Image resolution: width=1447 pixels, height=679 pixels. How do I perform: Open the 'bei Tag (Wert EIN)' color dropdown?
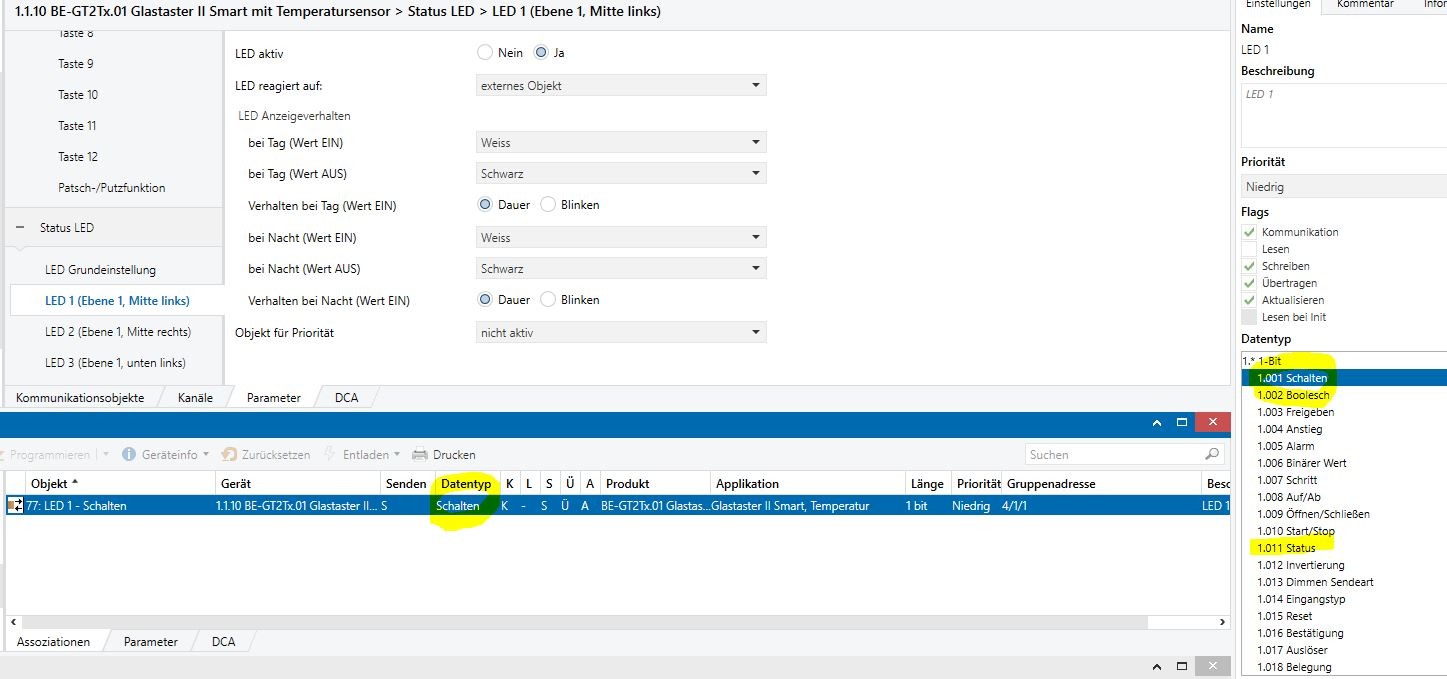coord(621,142)
